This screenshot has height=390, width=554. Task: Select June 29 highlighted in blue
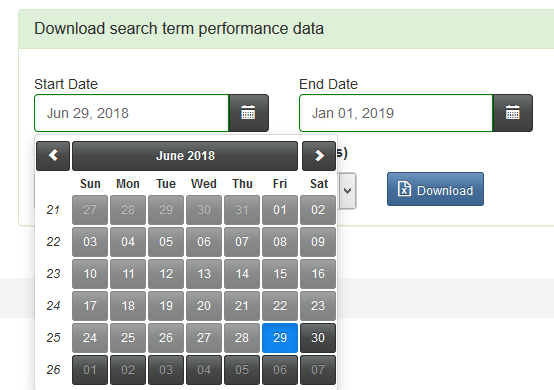280,338
